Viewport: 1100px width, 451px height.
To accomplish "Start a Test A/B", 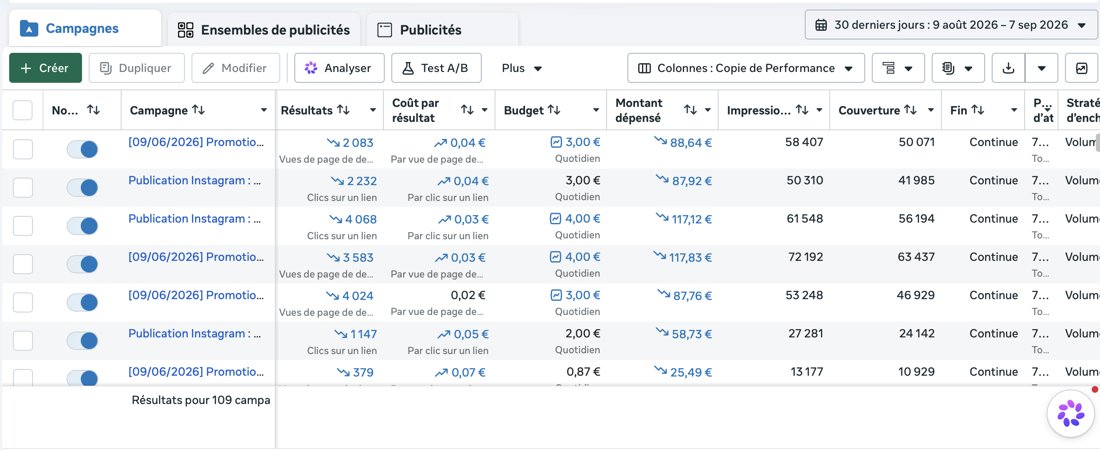I will [x=436, y=68].
